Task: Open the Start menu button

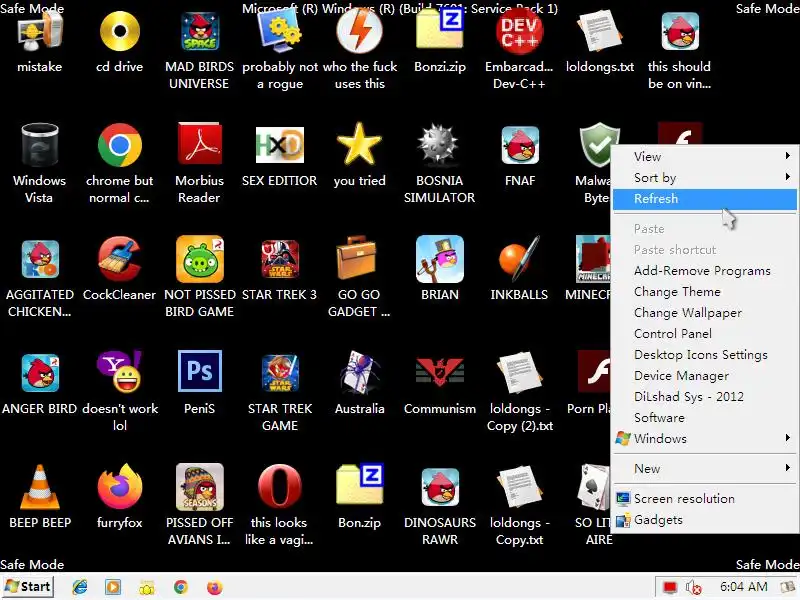Action: (28, 587)
